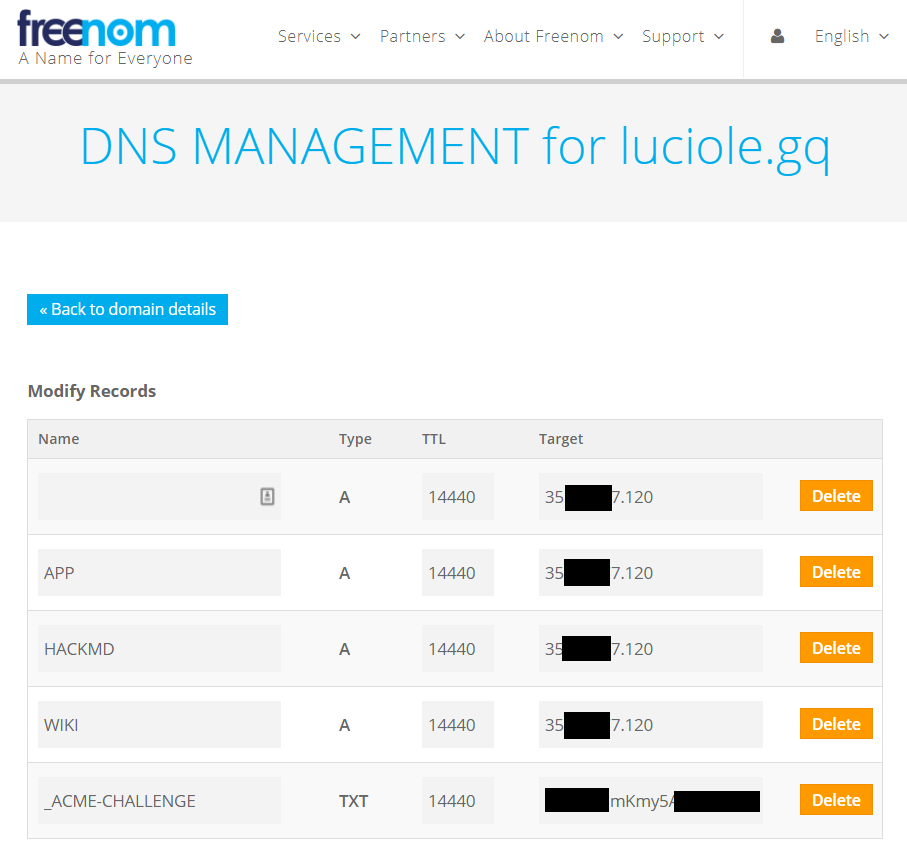Delete the HACKMD record
Image resolution: width=907 pixels, height=844 pixels.
836,648
